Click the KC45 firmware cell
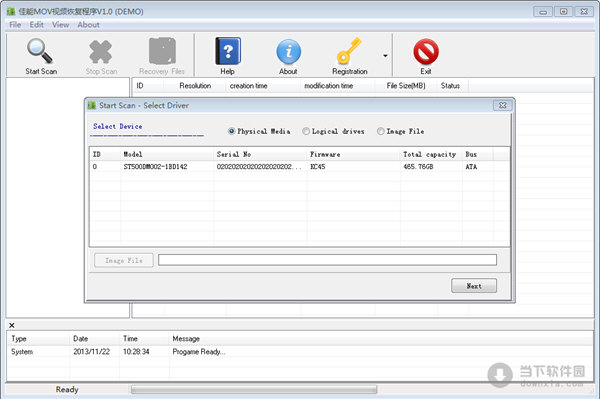 [x=318, y=167]
